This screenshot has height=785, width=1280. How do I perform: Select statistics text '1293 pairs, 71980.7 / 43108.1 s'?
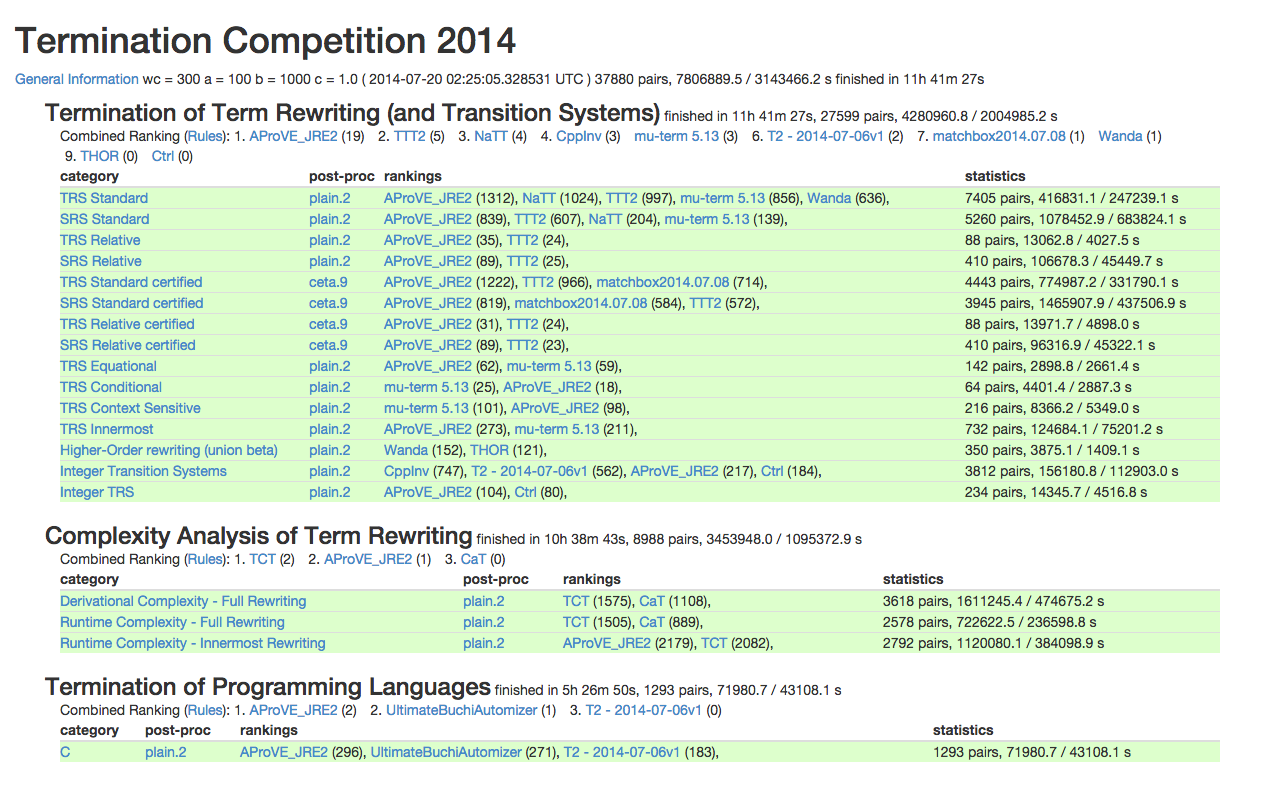[x=1032, y=752]
